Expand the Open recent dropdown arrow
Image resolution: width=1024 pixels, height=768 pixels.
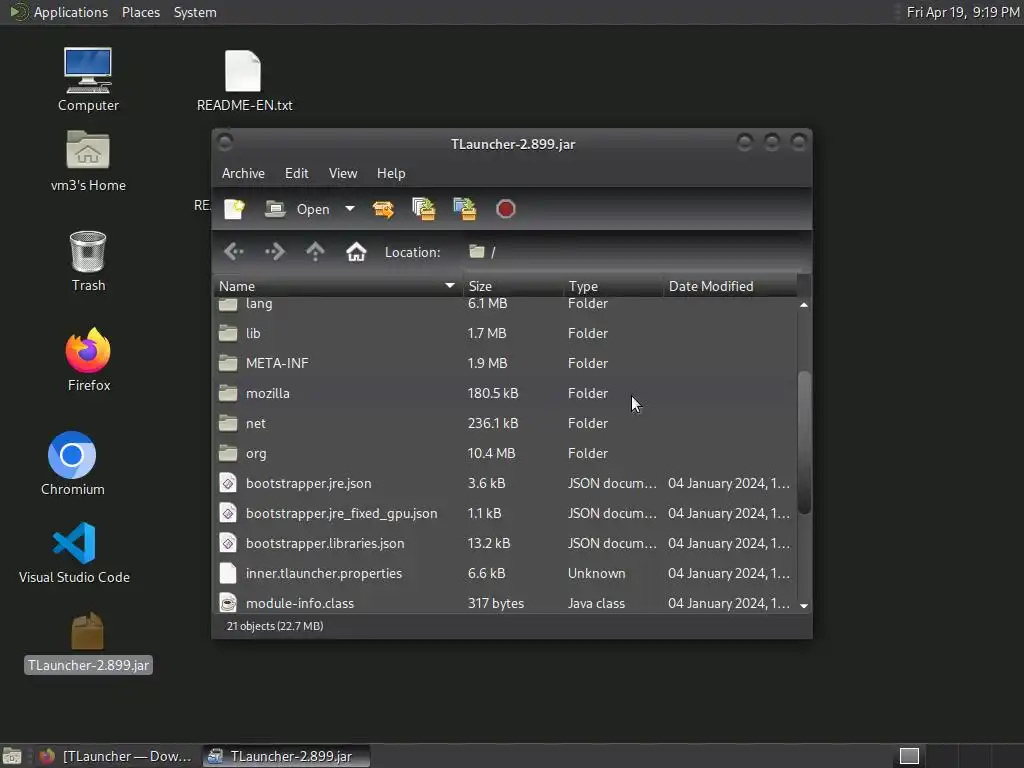pyautogui.click(x=350, y=209)
